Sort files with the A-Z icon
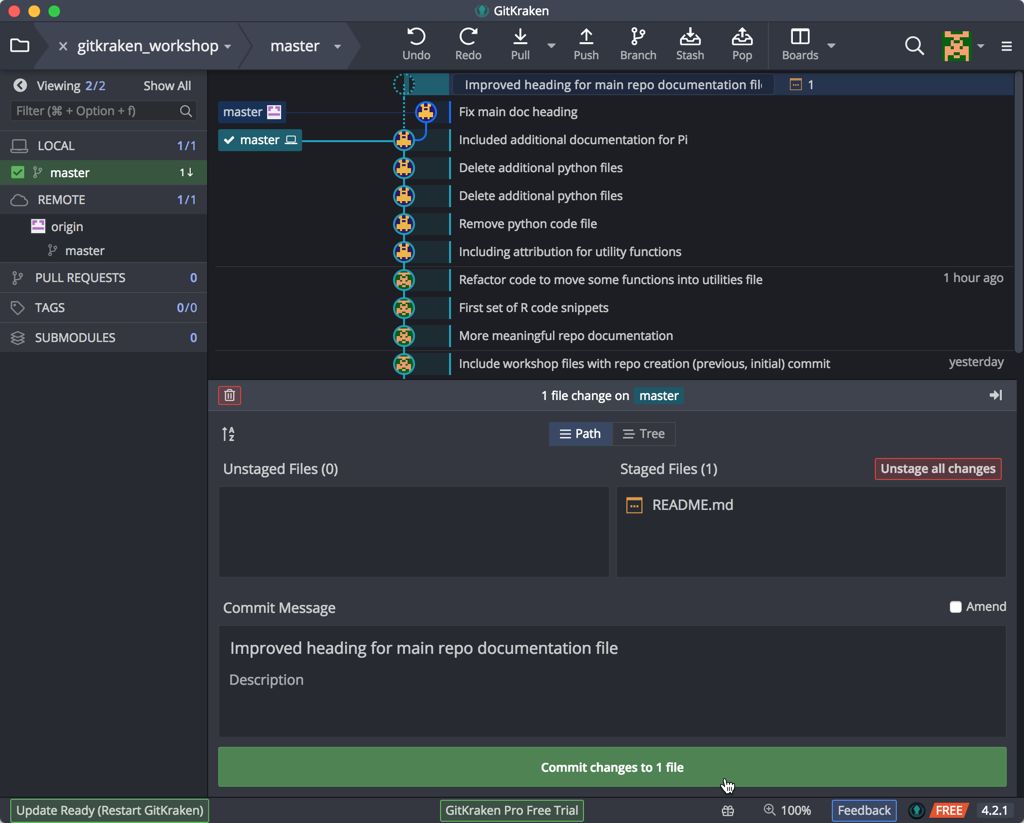 click(x=229, y=434)
